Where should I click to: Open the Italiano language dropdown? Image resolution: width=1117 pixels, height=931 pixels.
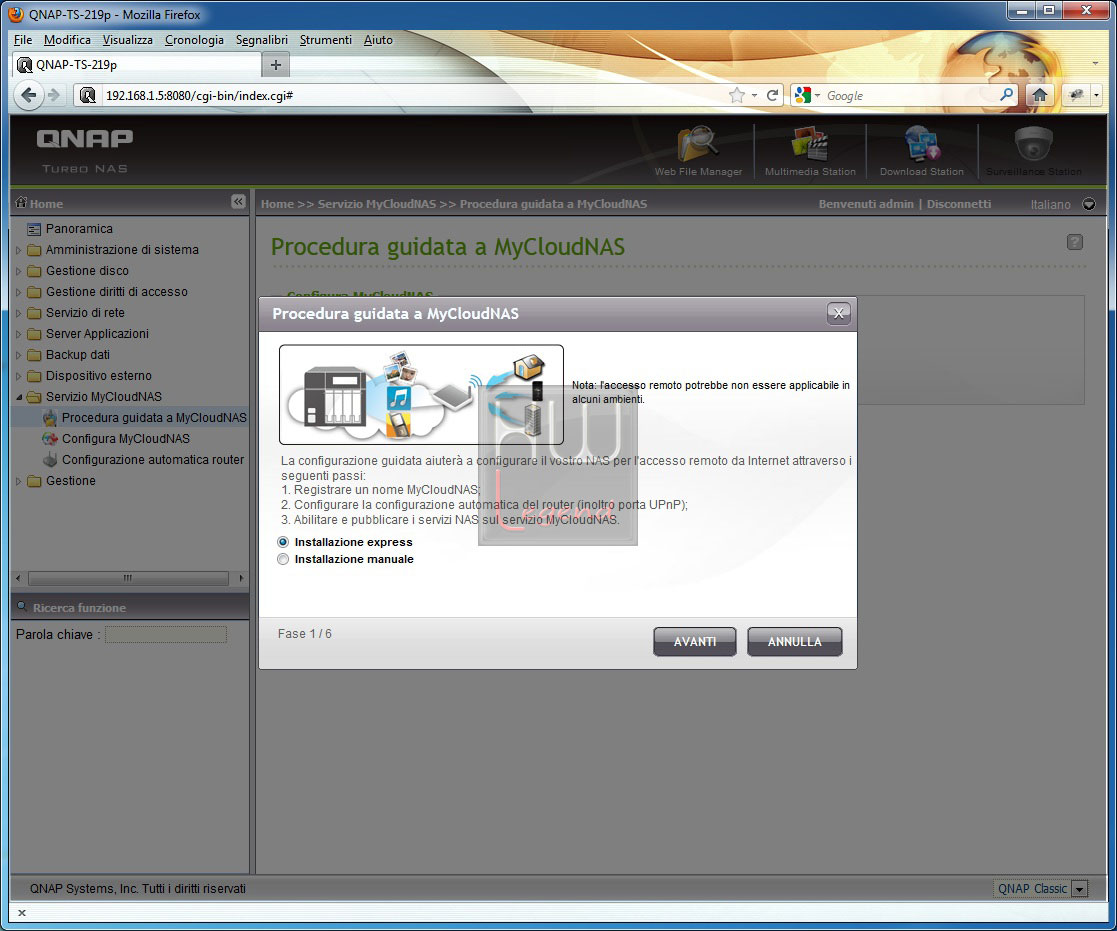[1089, 204]
